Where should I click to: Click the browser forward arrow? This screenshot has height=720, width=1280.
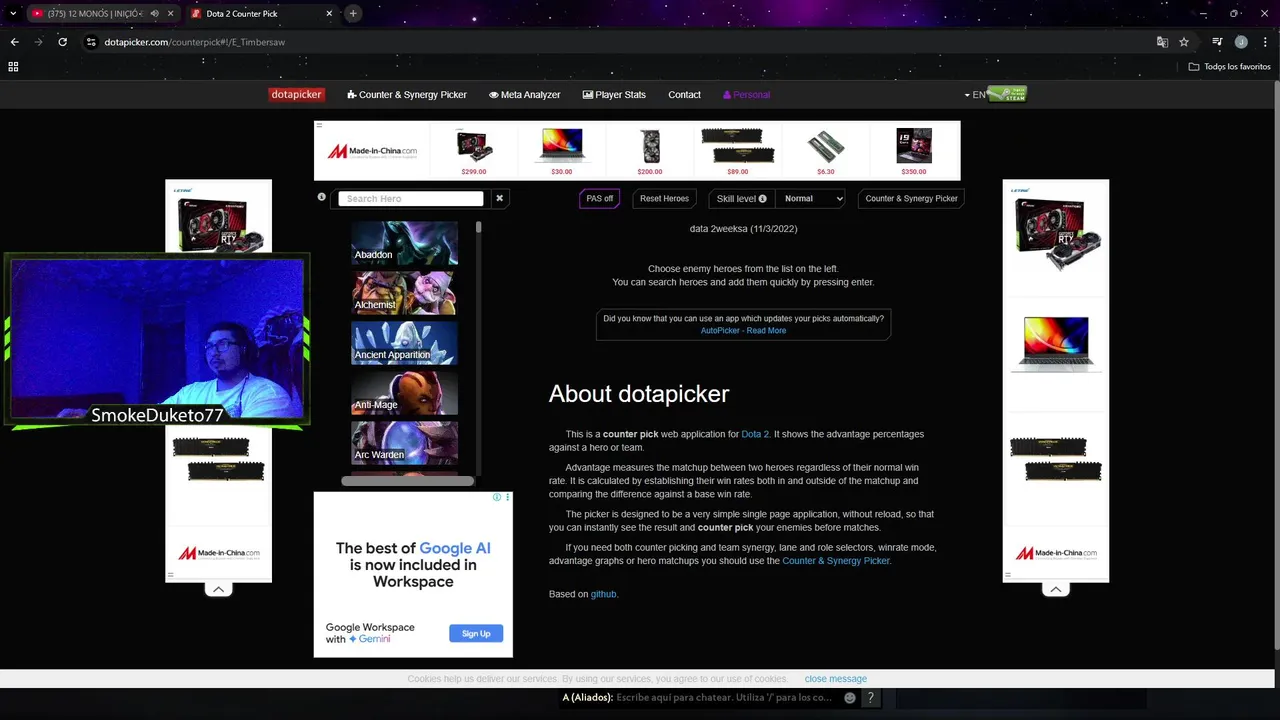(x=38, y=42)
